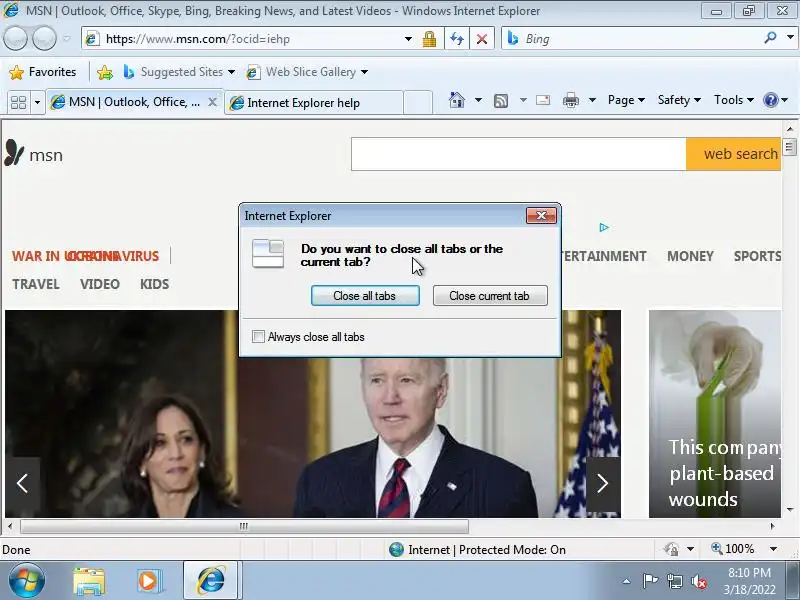Image resolution: width=800 pixels, height=600 pixels.
Task: Click Internet Explorer taskbar icon
Action: [210, 581]
